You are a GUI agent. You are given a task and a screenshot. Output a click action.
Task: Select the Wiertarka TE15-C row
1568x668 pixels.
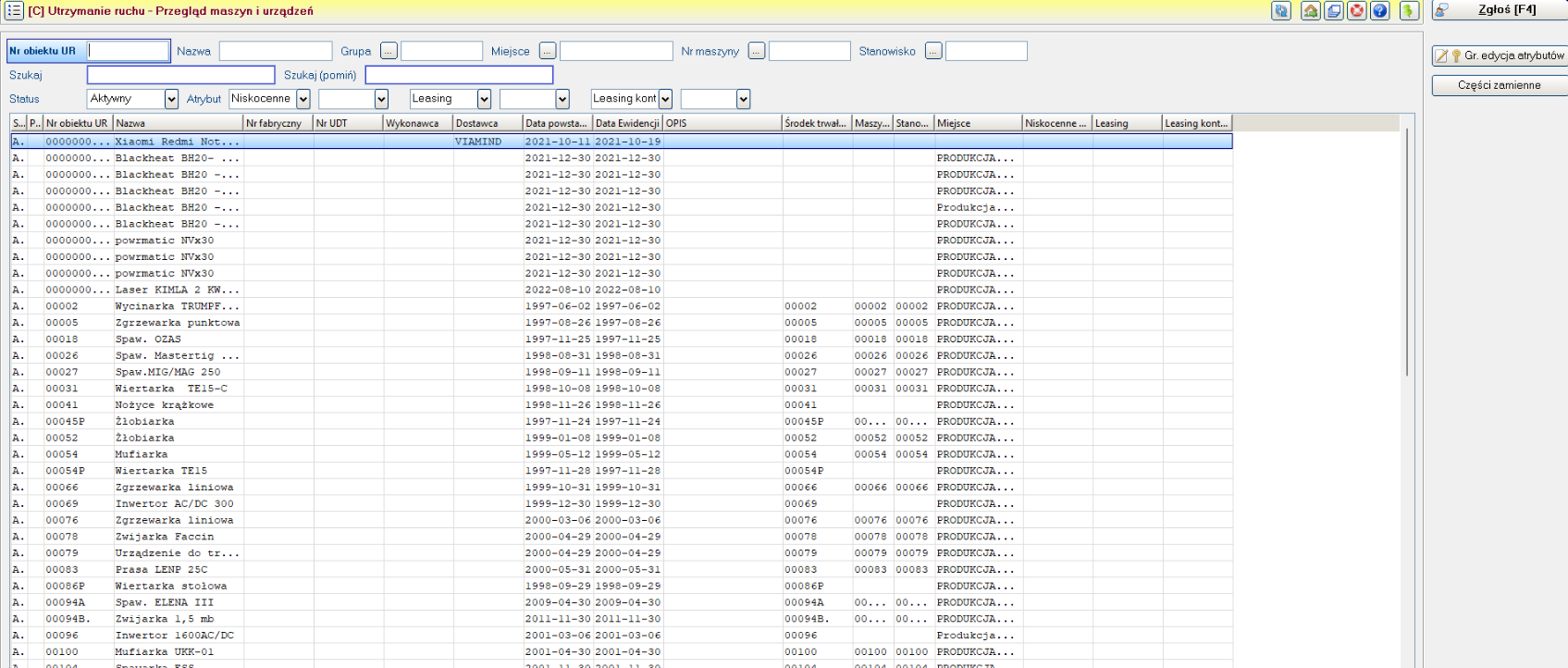click(621, 389)
